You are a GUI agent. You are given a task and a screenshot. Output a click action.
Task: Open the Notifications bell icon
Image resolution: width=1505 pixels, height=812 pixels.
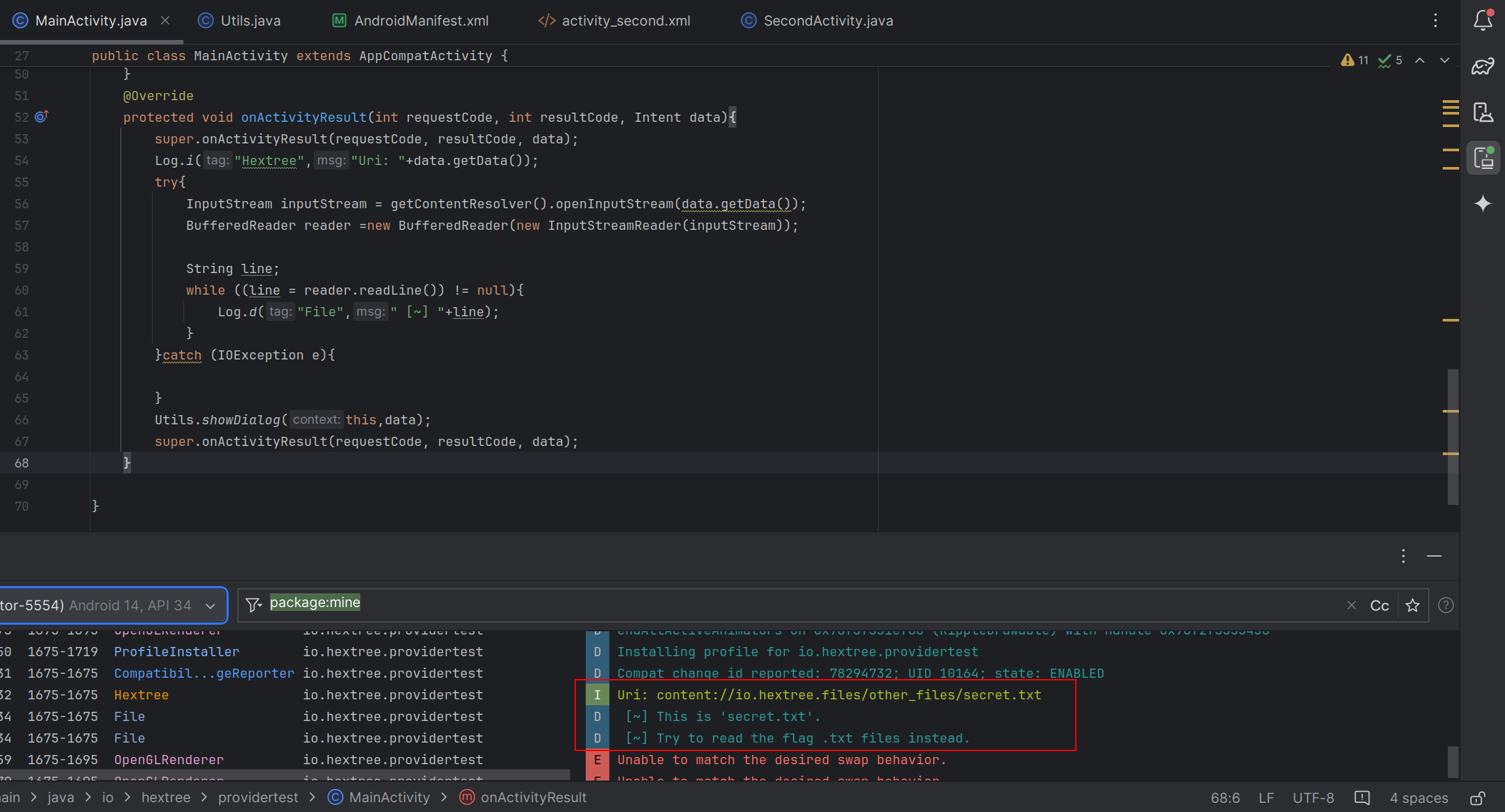pyautogui.click(x=1483, y=20)
